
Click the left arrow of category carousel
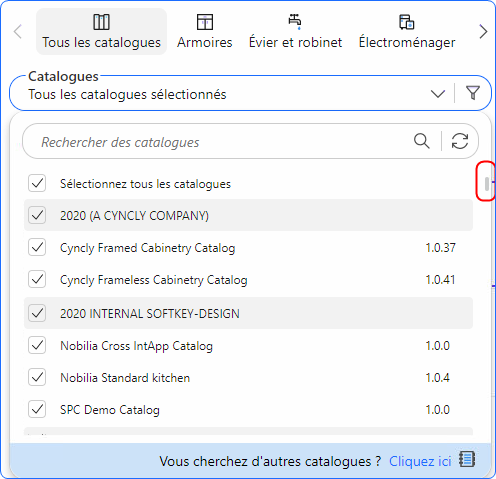click(x=18, y=32)
